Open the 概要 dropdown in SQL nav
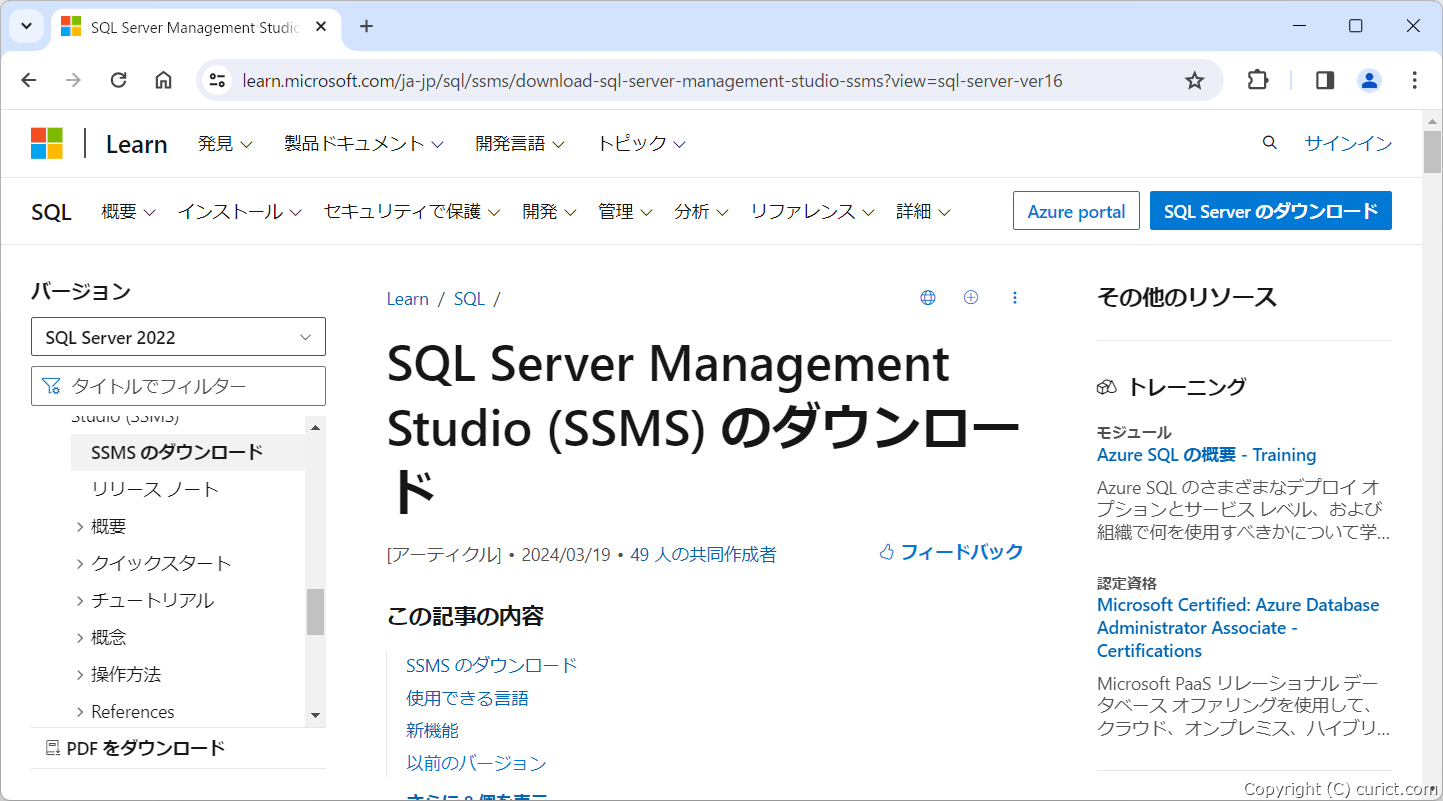This screenshot has width=1443, height=801. tap(129, 211)
